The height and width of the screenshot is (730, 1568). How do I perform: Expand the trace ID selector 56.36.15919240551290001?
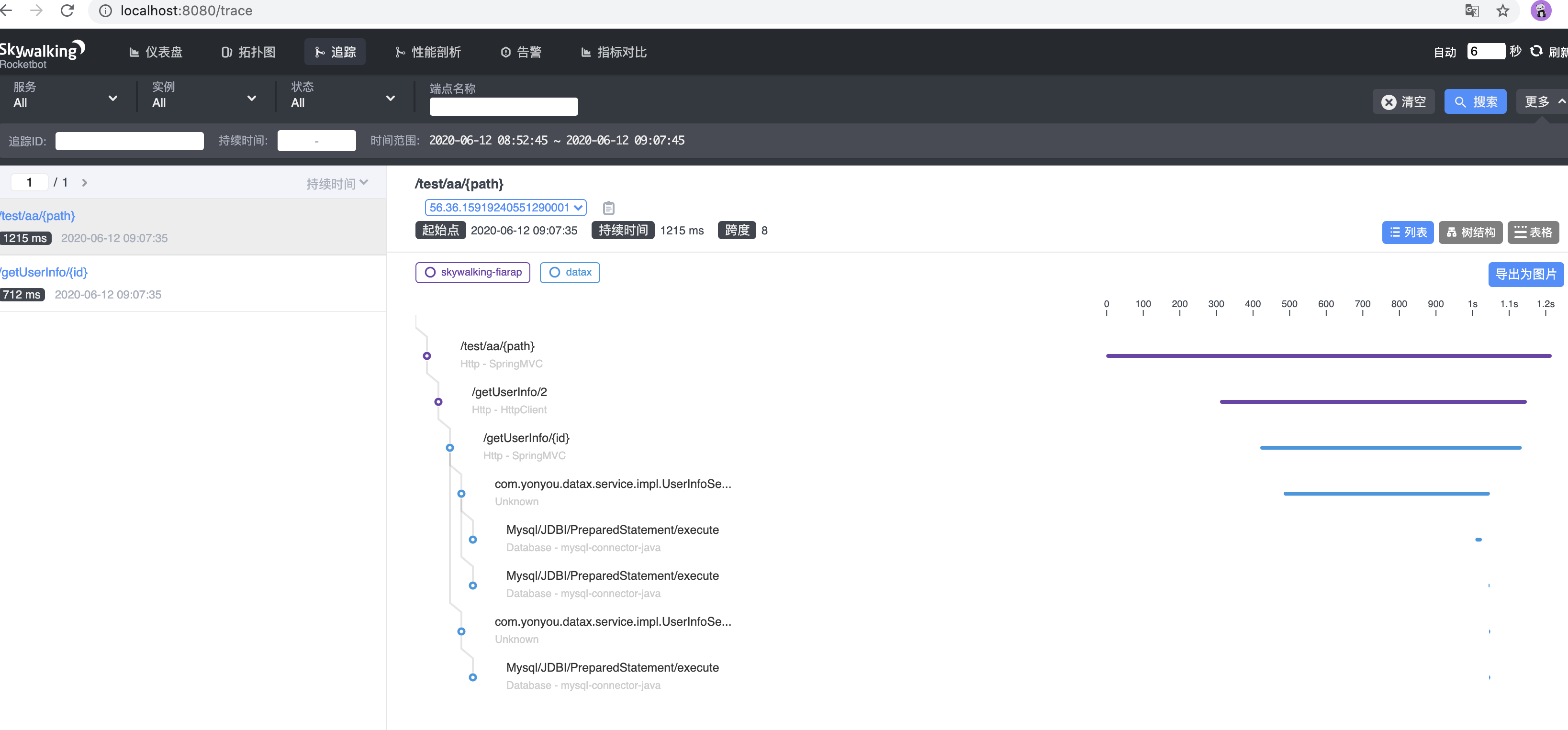coord(504,208)
